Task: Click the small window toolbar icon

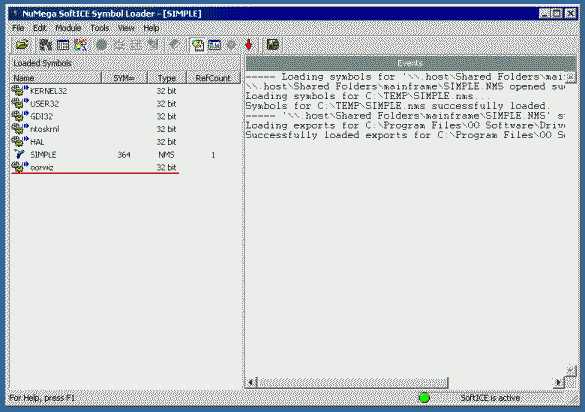Action: coord(215,45)
